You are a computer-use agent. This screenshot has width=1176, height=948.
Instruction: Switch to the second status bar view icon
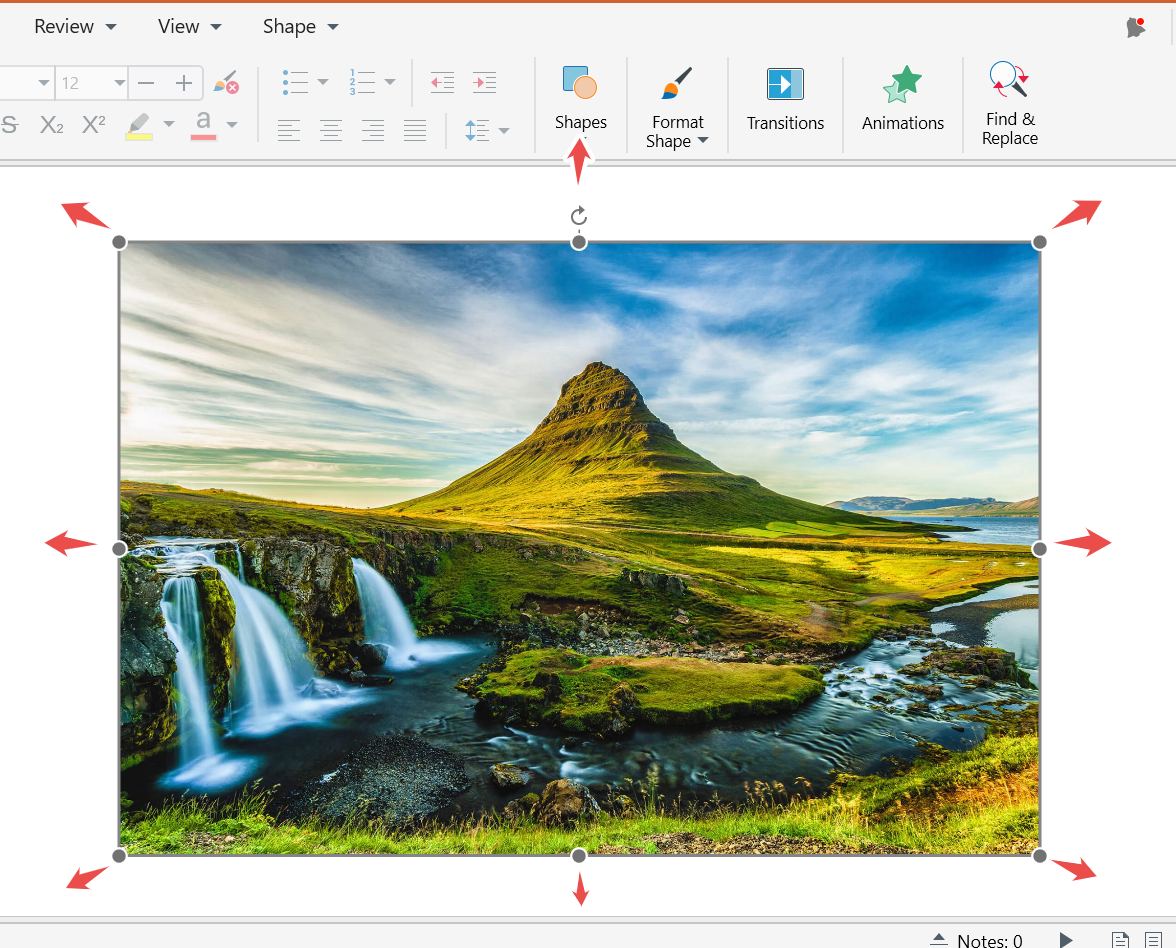point(1154,940)
